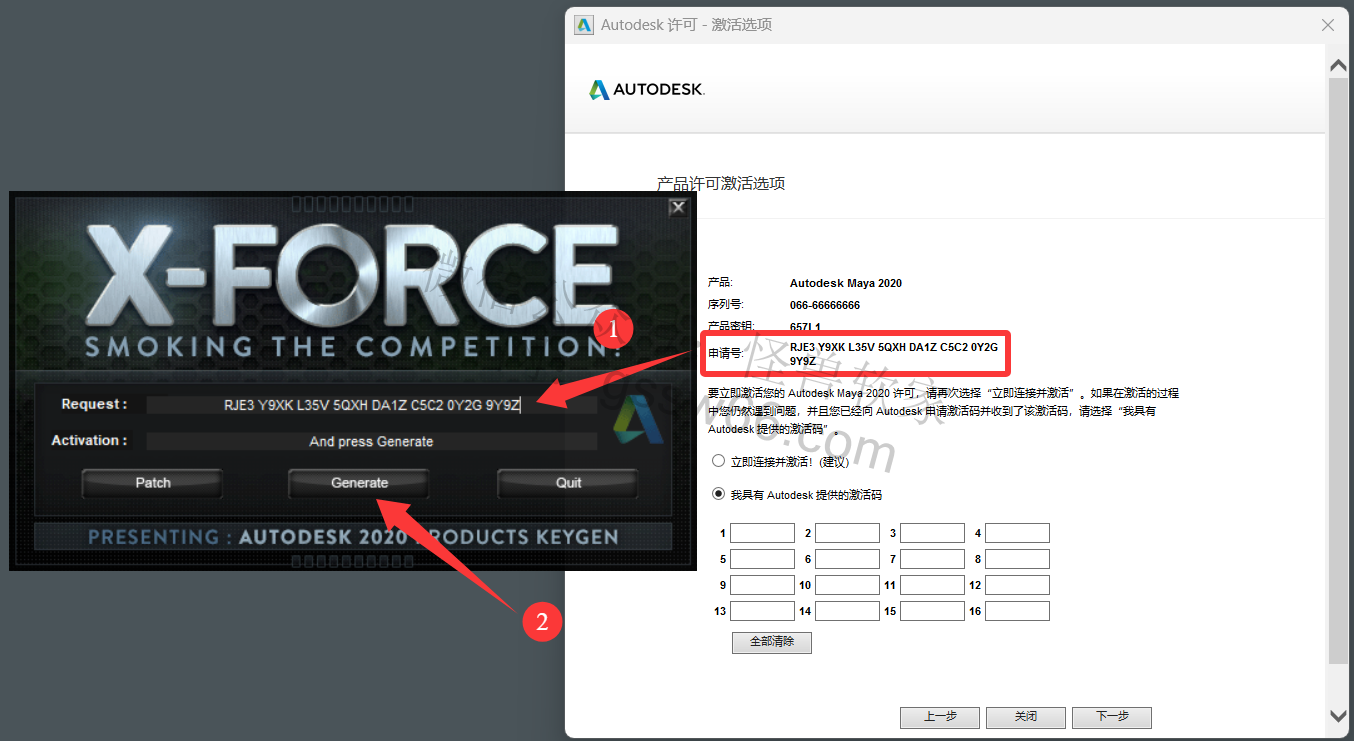Click activation code field 5
1354x741 pixels.
pyautogui.click(x=762, y=559)
